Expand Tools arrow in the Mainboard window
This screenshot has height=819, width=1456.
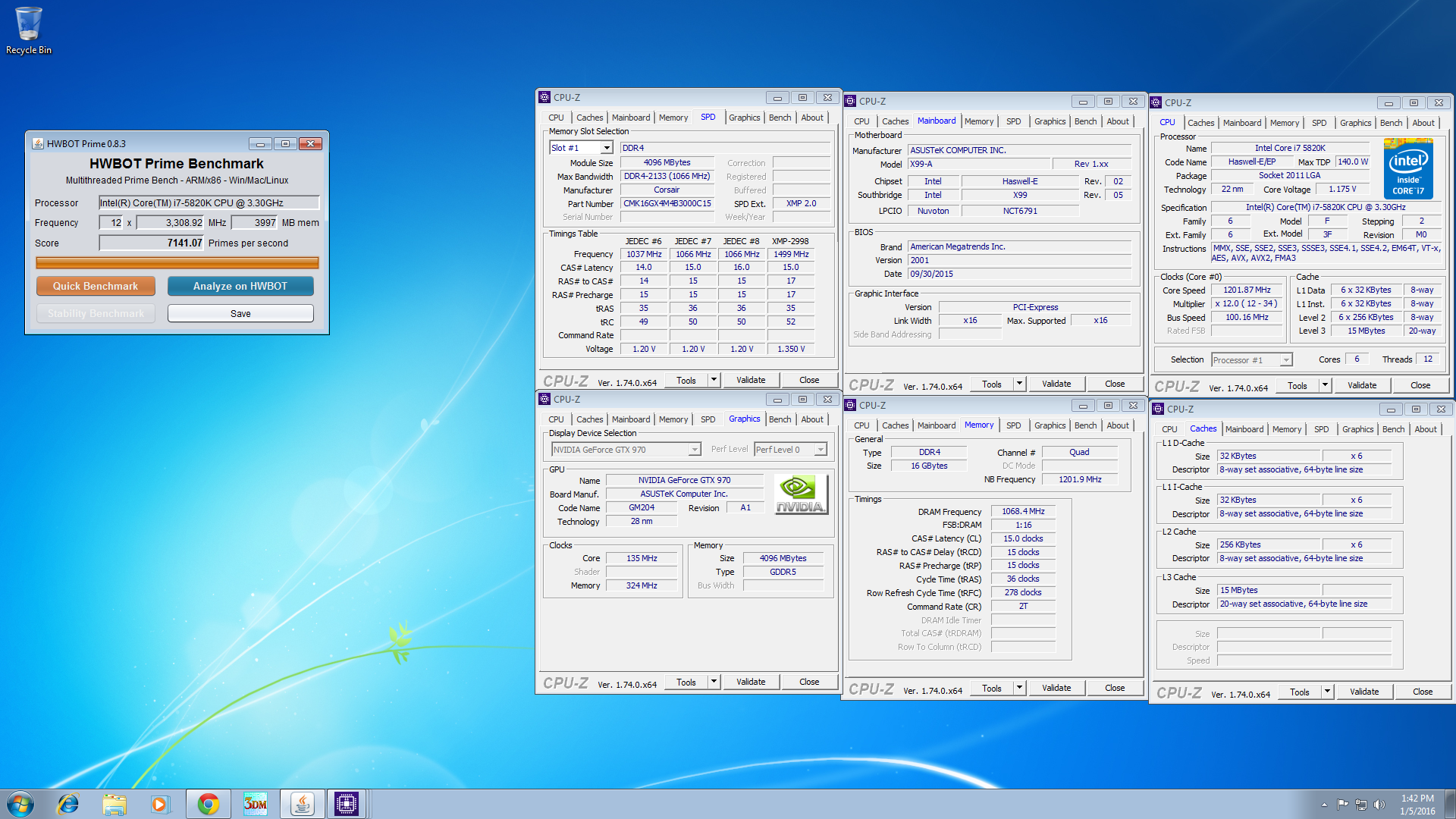[1019, 384]
